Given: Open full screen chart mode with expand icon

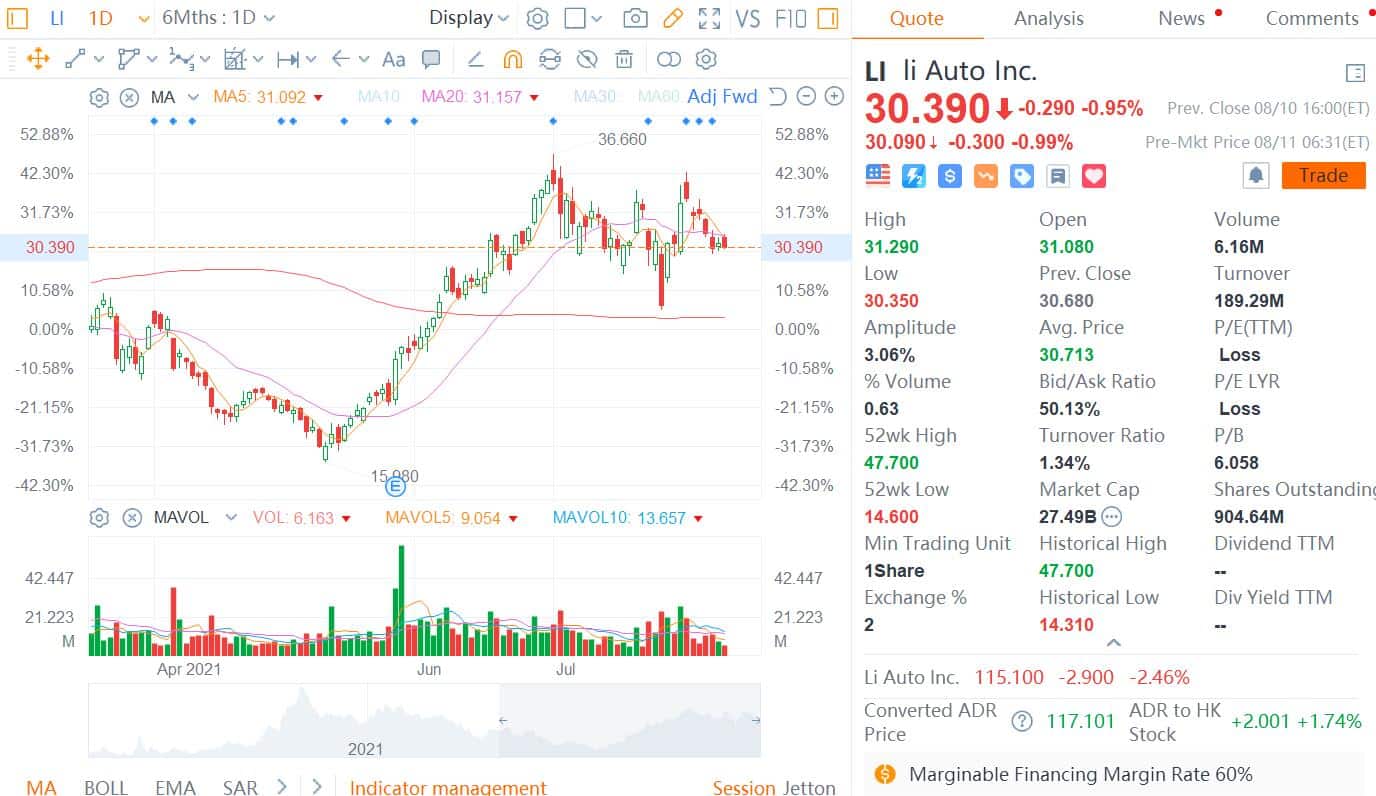Looking at the screenshot, I should pyautogui.click(x=707, y=17).
